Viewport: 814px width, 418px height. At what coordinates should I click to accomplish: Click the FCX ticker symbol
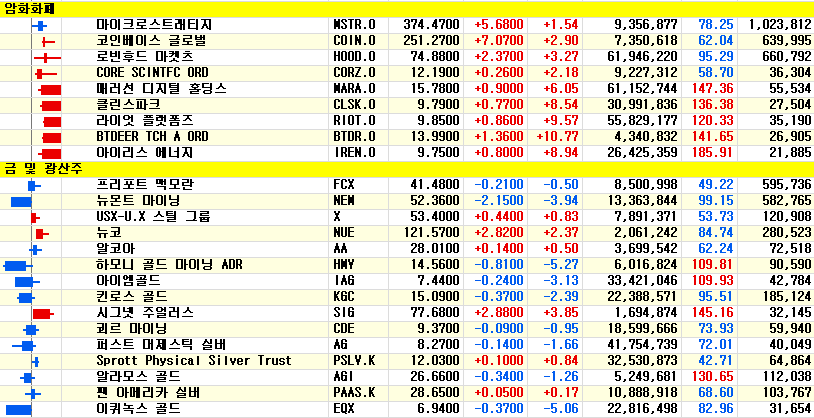pos(344,184)
